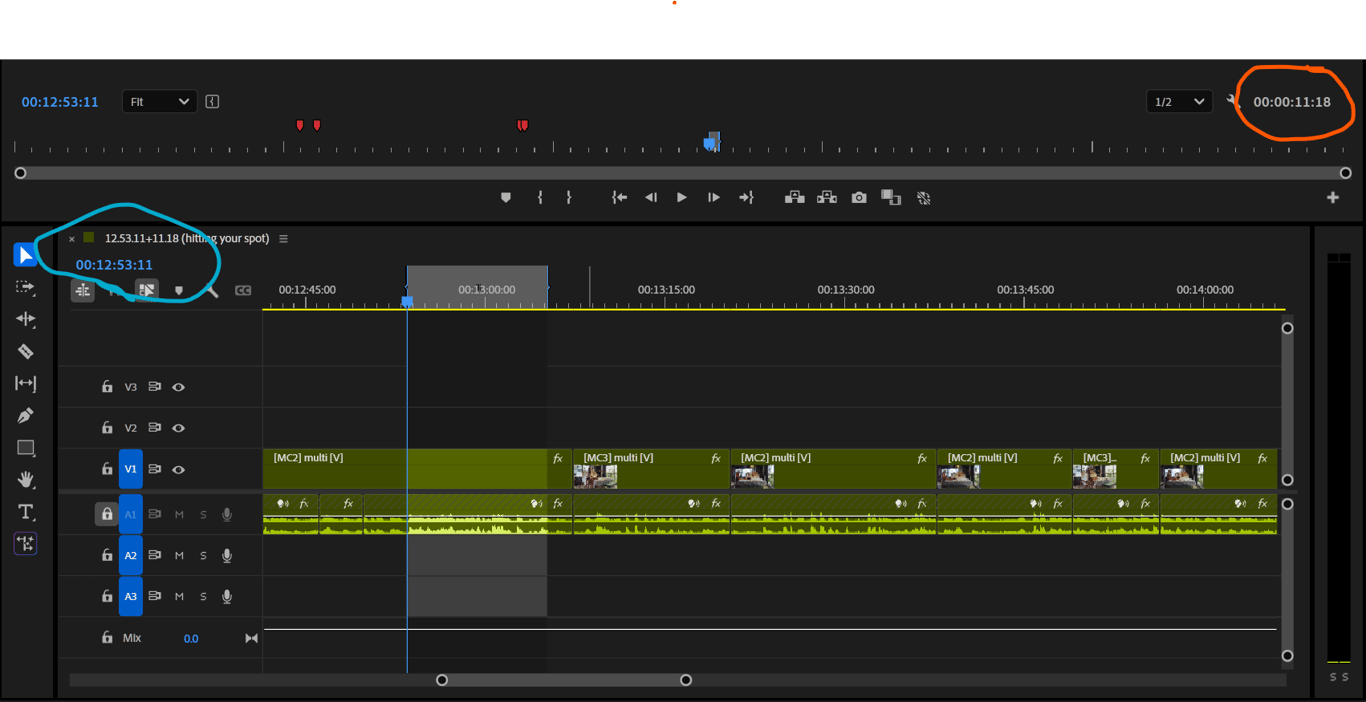
Task: Click the tool icon below the Type tool
Action: pyautogui.click(x=25, y=543)
